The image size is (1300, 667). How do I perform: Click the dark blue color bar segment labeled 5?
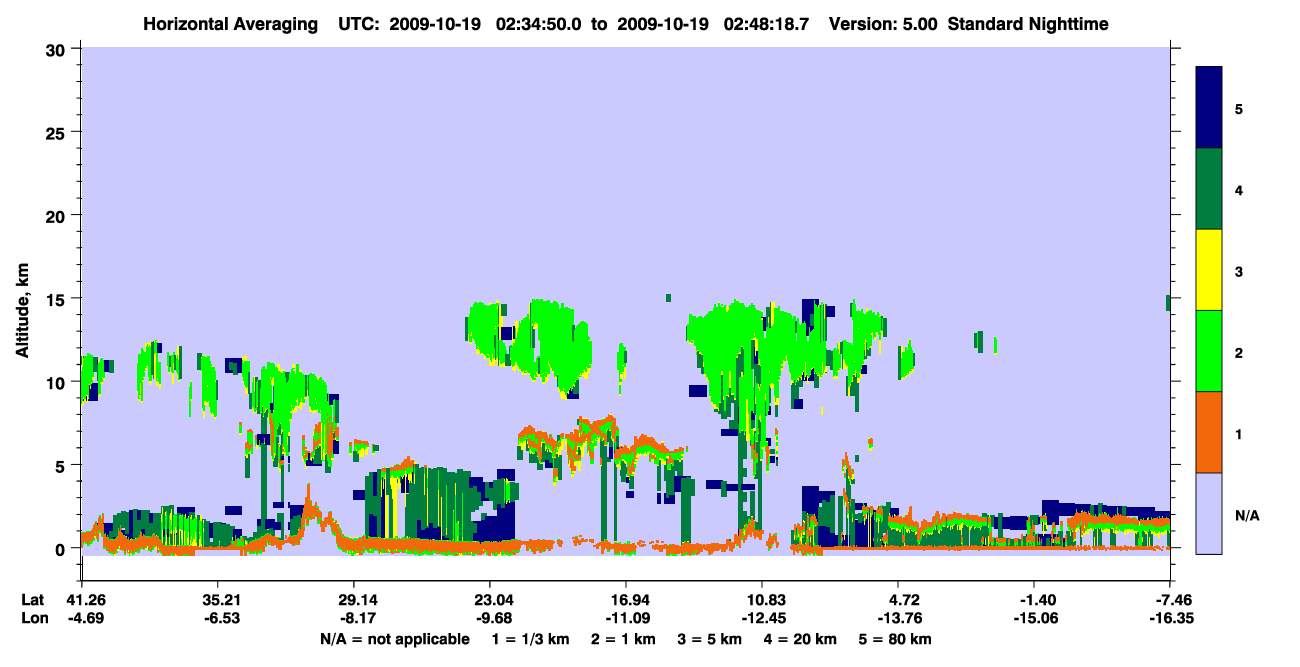pyautogui.click(x=1209, y=108)
